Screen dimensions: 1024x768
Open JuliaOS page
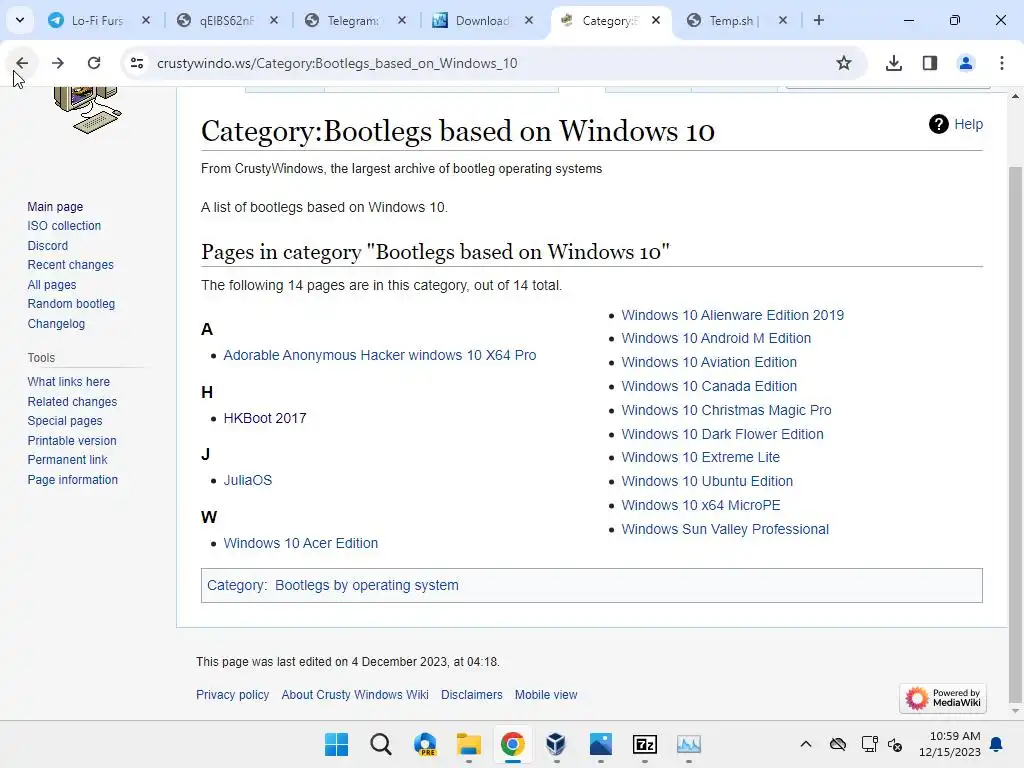click(x=248, y=480)
